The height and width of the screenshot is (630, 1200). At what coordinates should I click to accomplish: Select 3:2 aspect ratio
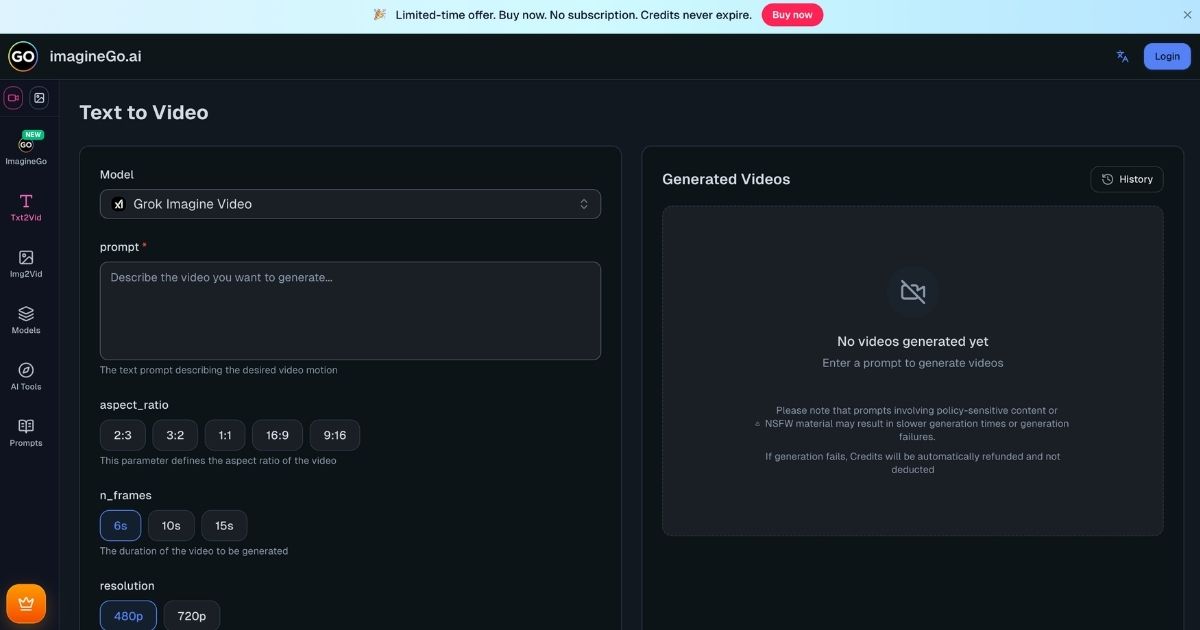[175, 435]
